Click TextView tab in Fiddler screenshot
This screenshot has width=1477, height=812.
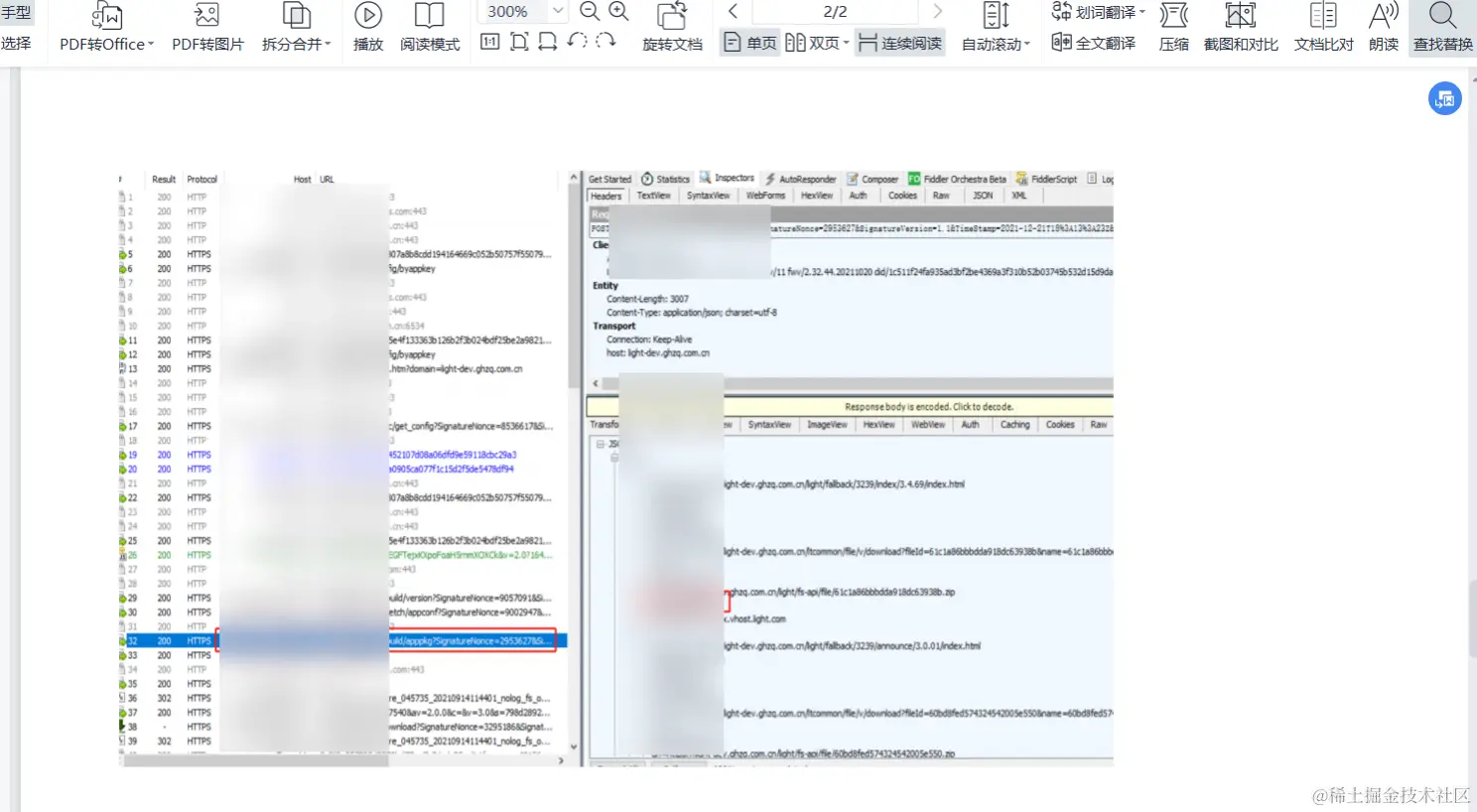tap(653, 196)
